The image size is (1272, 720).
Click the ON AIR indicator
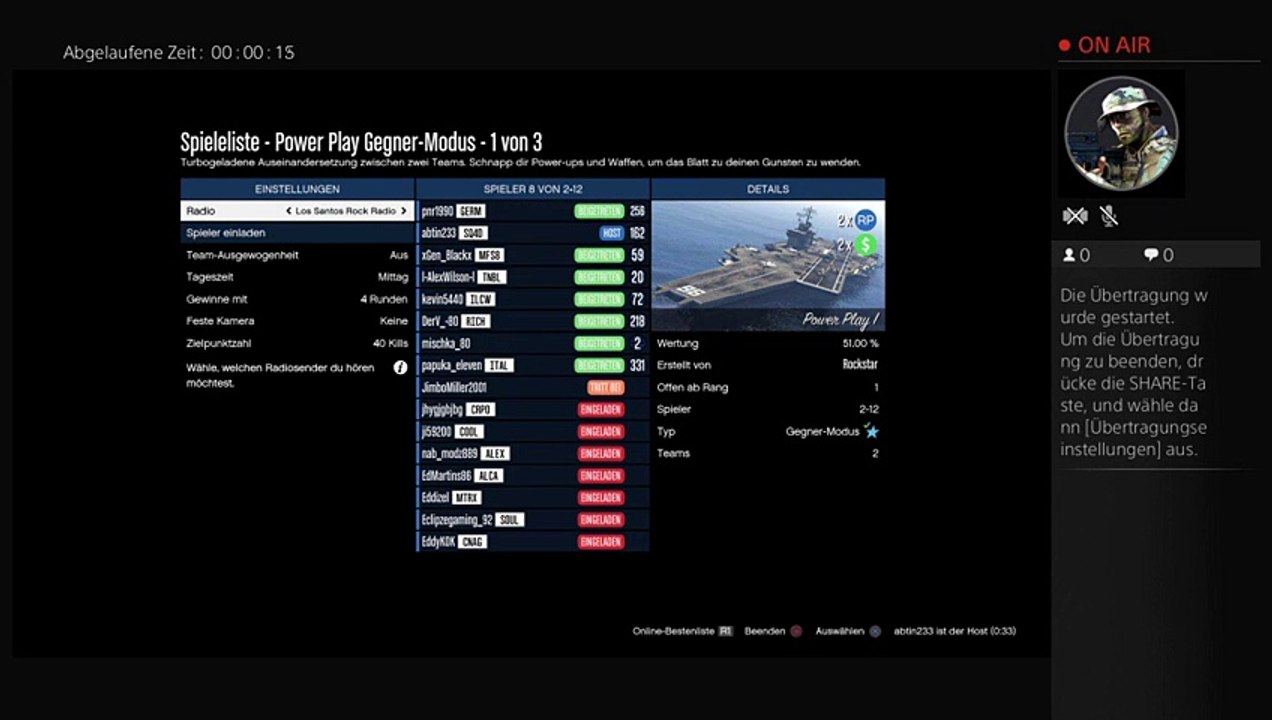(1104, 45)
